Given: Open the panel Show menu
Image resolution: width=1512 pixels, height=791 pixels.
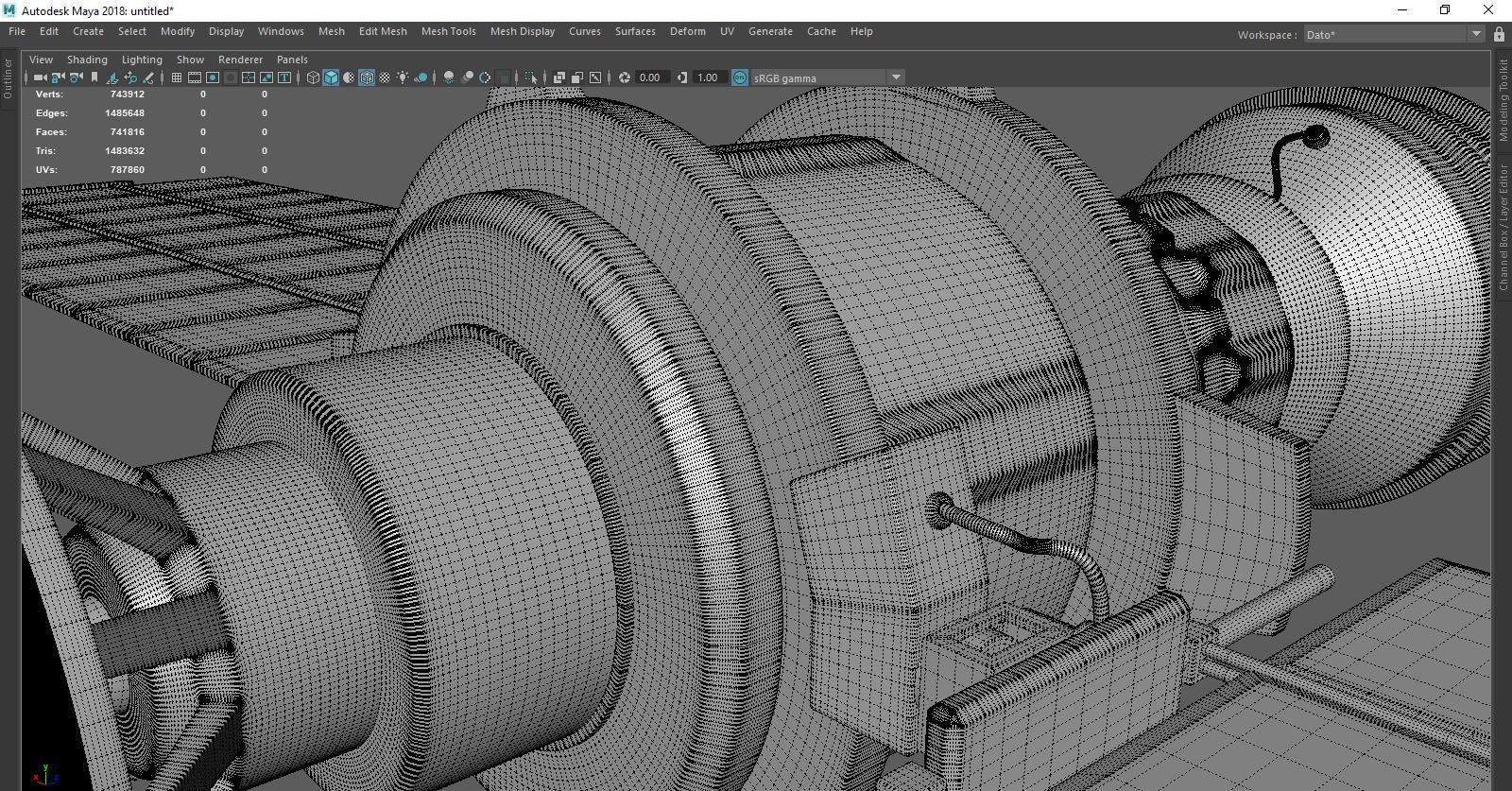Looking at the screenshot, I should point(190,59).
